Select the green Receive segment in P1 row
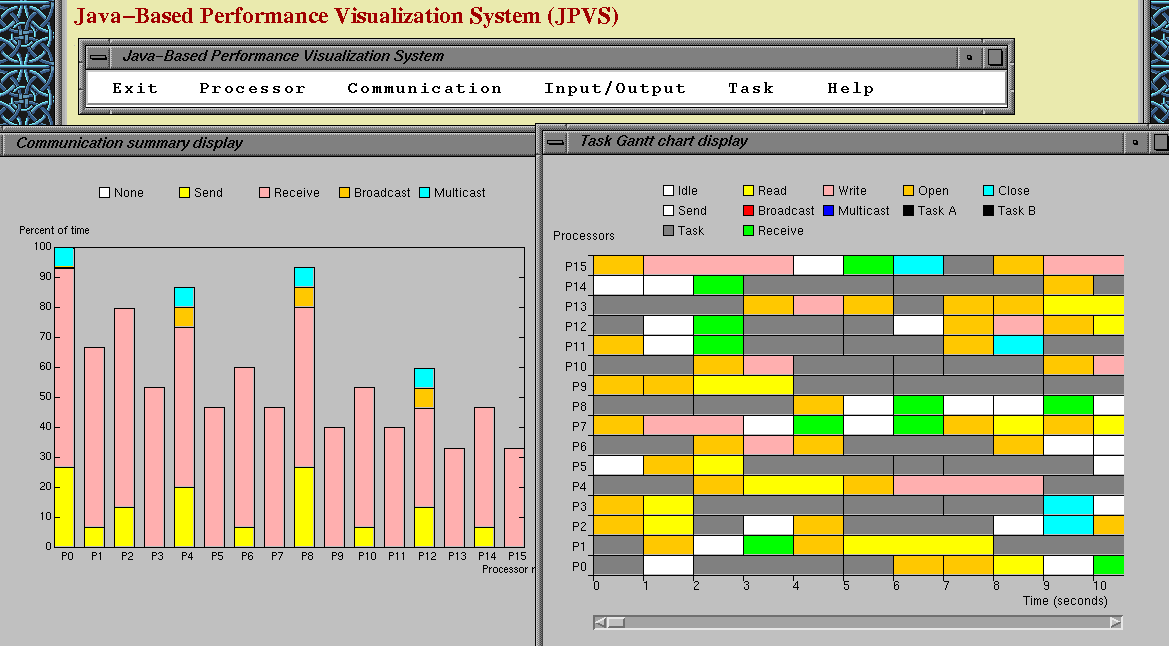1169x646 pixels. tap(769, 546)
